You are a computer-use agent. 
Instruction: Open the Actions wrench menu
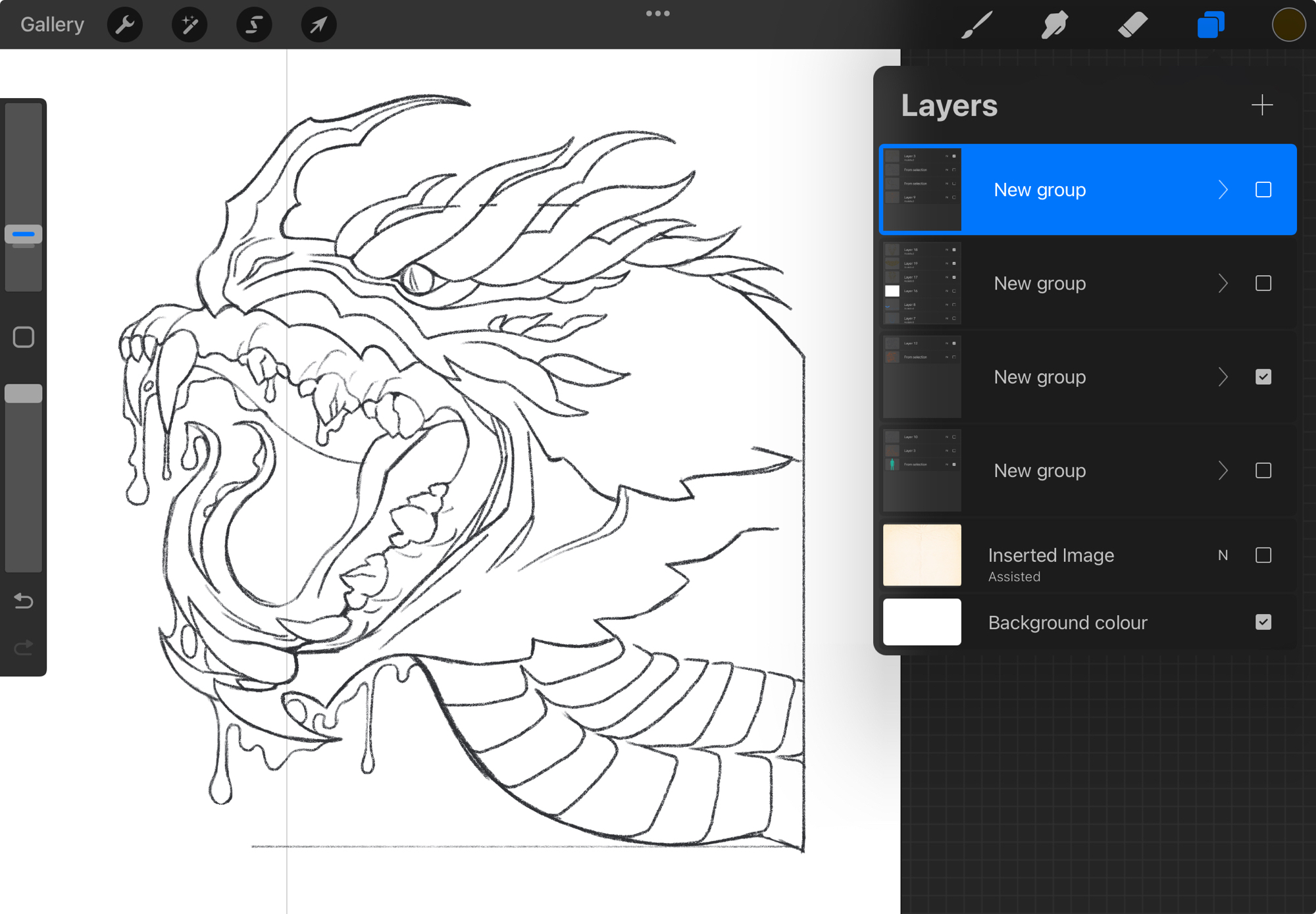[124, 25]
